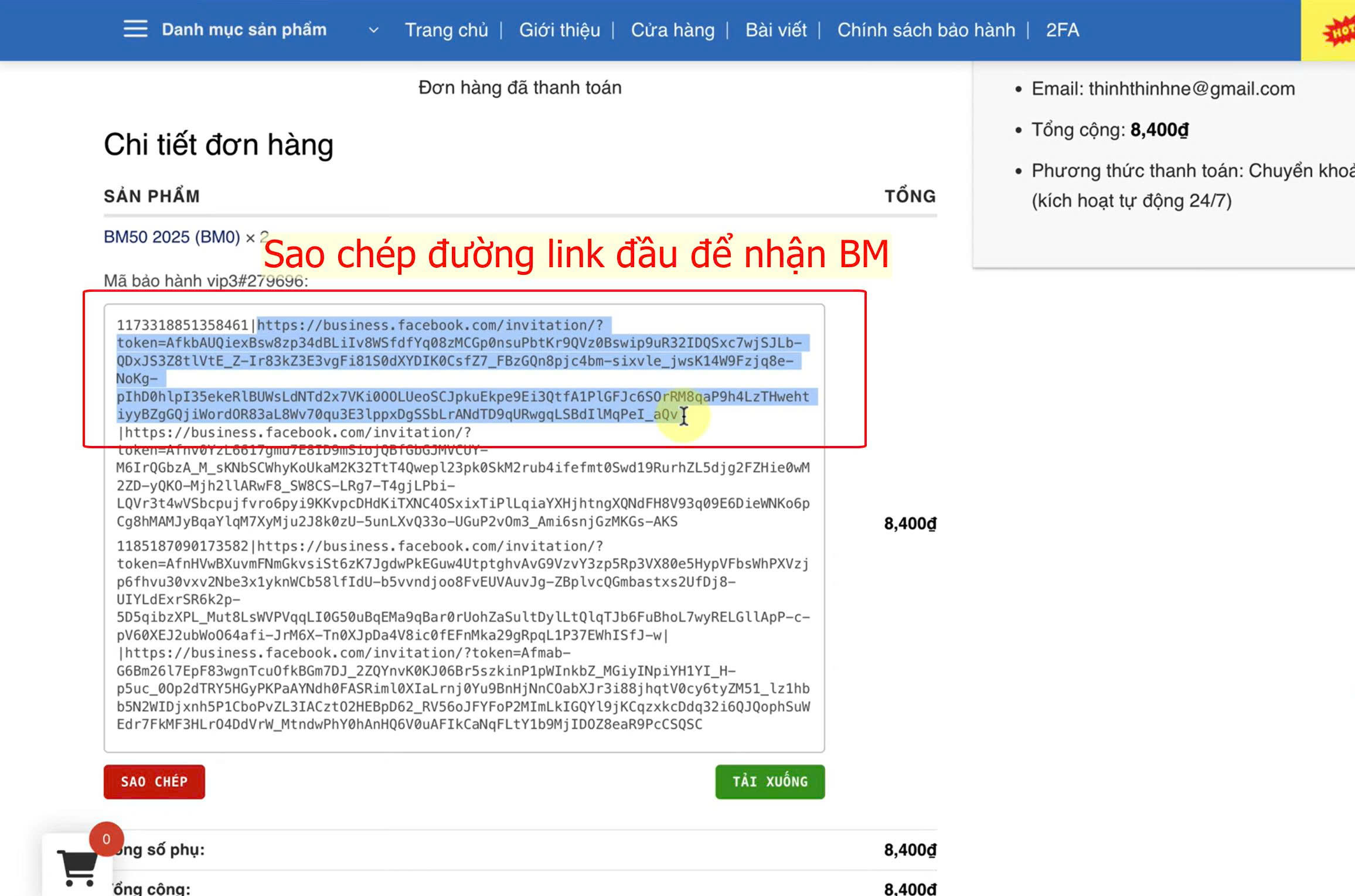This screenshot has height=896, width=1355.
Task: Open the 2FA menu link
Action: (1062, 30)
